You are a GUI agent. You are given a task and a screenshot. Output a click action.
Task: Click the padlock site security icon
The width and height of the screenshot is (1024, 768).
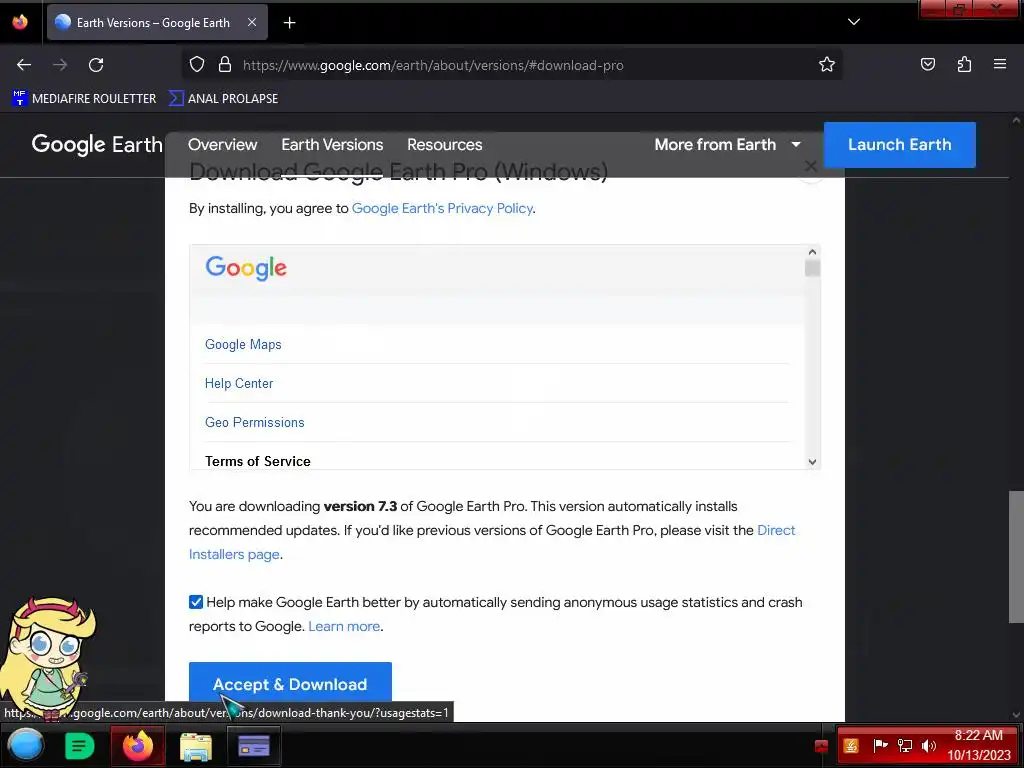[x=225, y=65]
